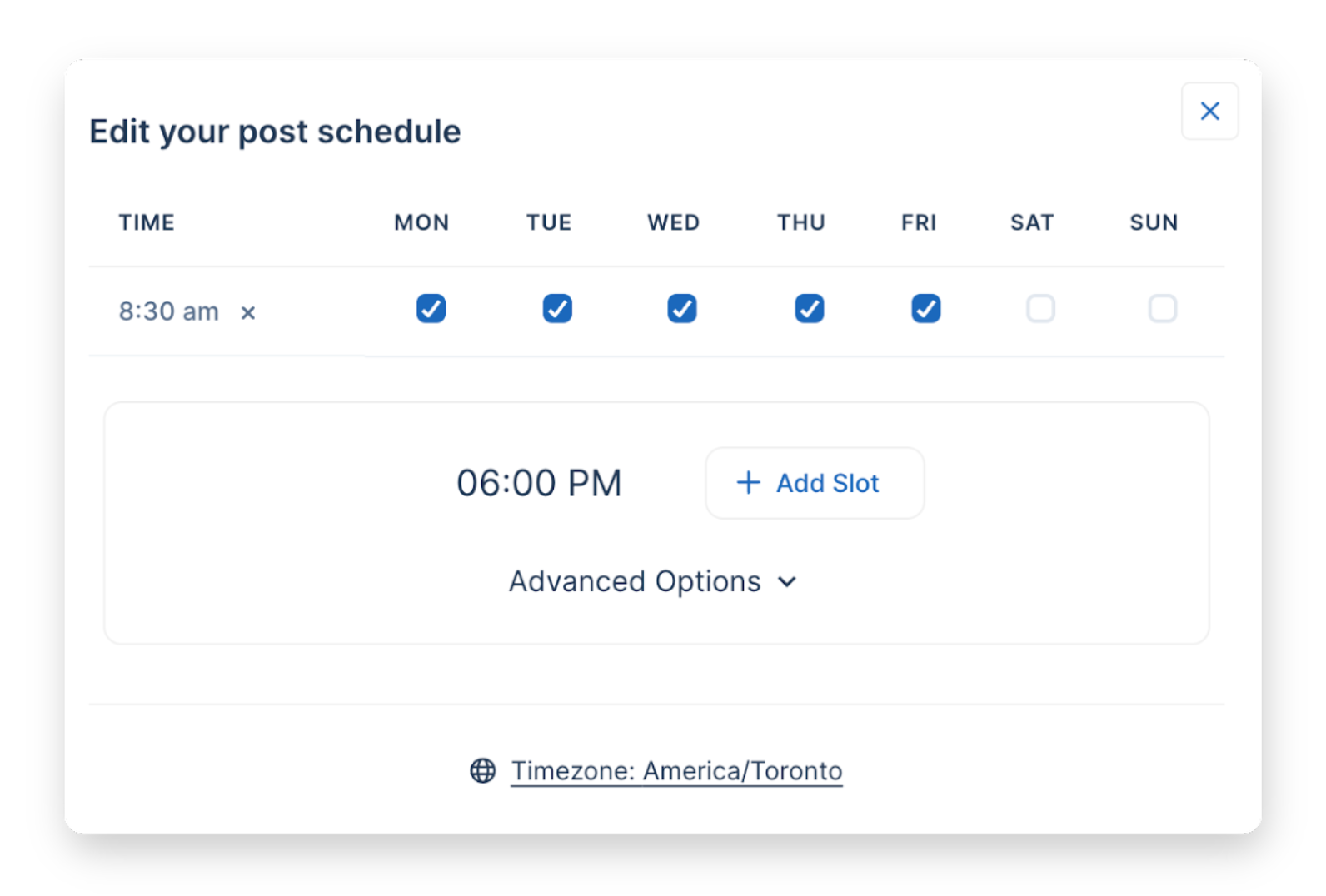Uncheck Tuesday for 8:30 am slot
Image resolution: width=1326 pixels, height=896 pixels.
click(557, 309)
